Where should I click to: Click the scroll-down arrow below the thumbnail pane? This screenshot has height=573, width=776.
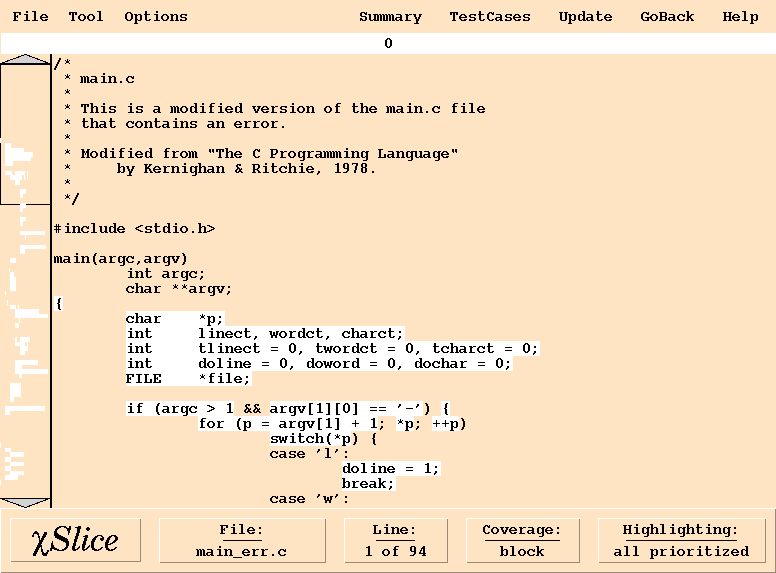(25, 503)
